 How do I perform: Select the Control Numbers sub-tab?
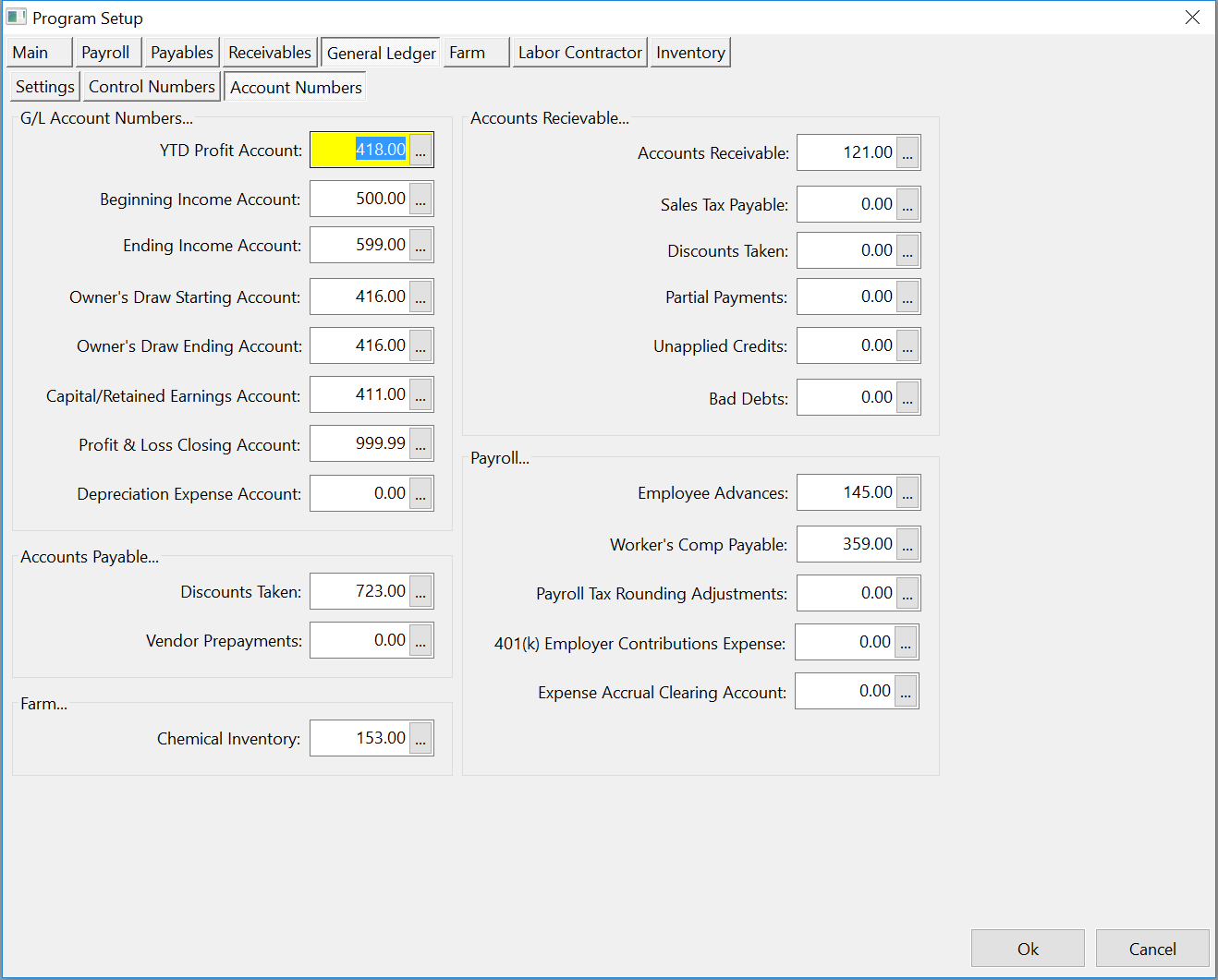(x=152, y=87)
